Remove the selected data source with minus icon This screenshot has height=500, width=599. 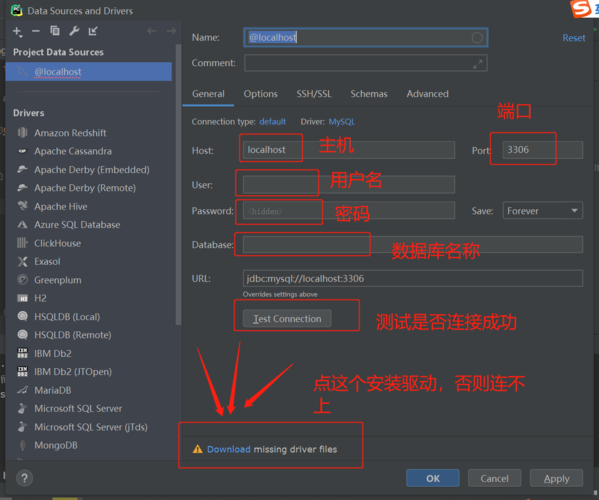coord(36,31)
